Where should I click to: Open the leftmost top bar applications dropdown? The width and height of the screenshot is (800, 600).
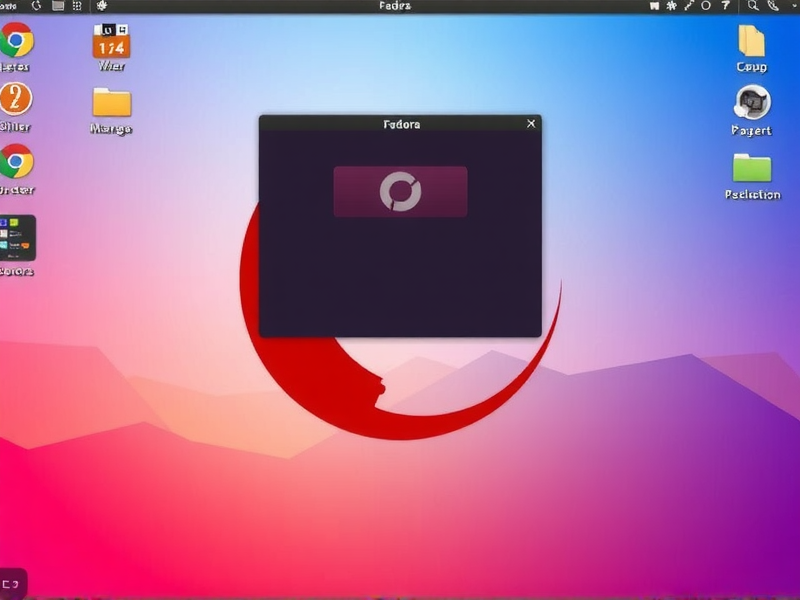tap(10, 8)
